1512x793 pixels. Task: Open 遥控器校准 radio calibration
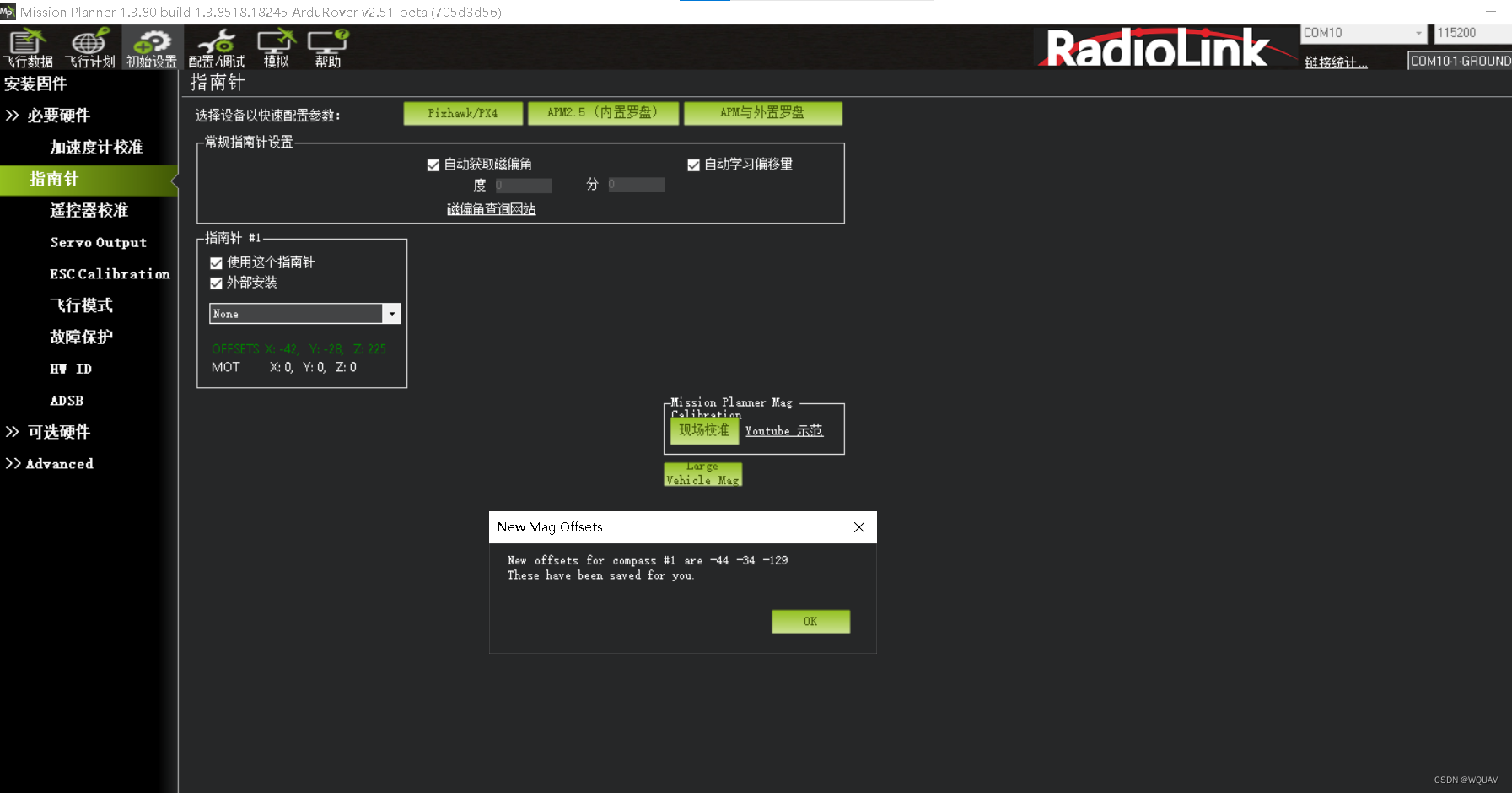click(89, 210)
